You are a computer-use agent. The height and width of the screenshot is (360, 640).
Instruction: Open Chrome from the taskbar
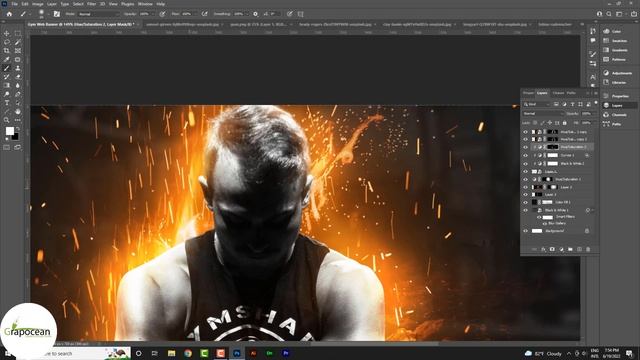tap(188, 353)
